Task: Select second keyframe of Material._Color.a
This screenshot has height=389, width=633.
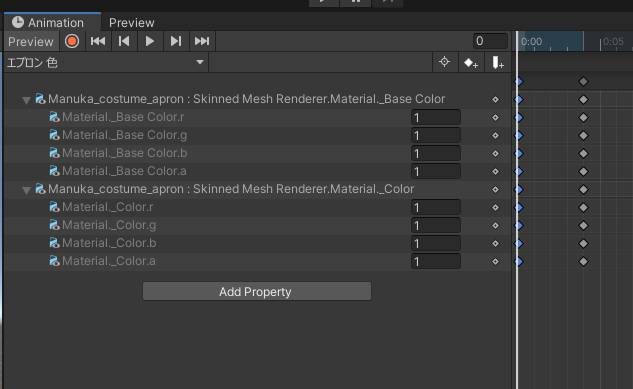Action: pyautogui.click(x=583, y=261)
